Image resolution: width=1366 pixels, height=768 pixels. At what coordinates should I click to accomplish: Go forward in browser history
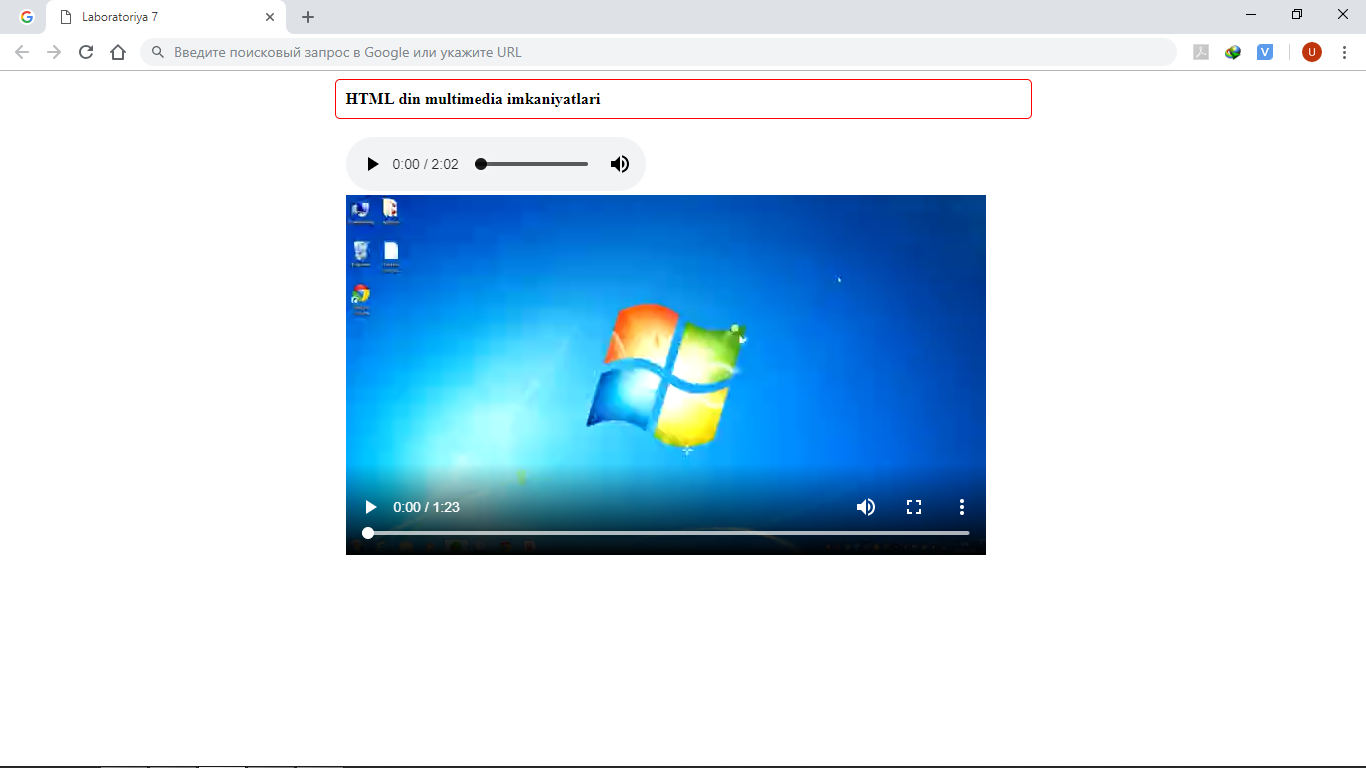click(54, 52)
